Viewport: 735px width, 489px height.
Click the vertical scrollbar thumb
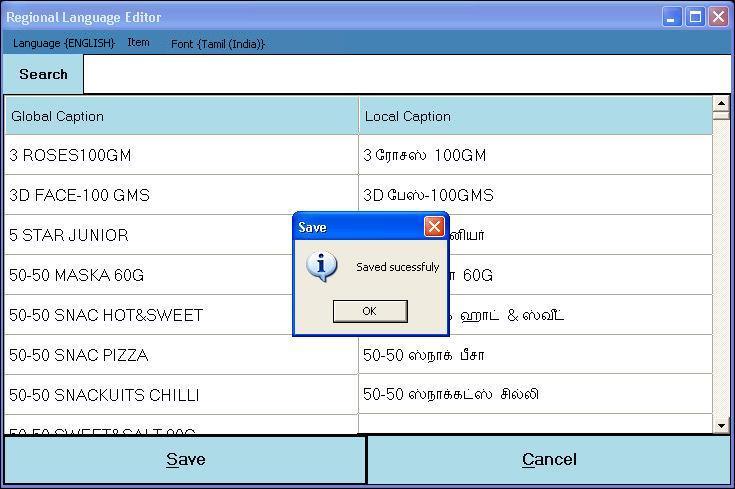click(x=721, y=115)
